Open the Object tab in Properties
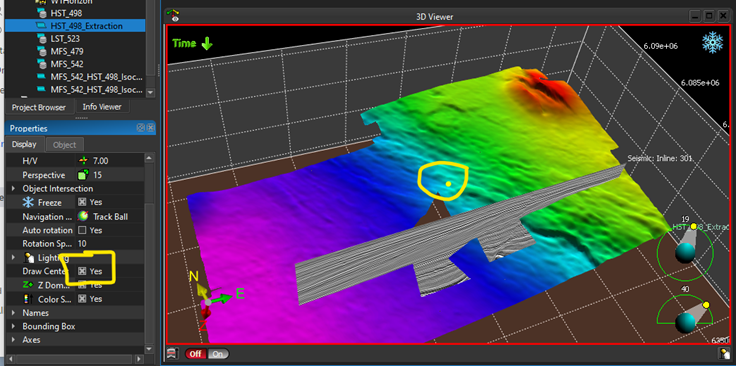 click(x=65, y=145)
